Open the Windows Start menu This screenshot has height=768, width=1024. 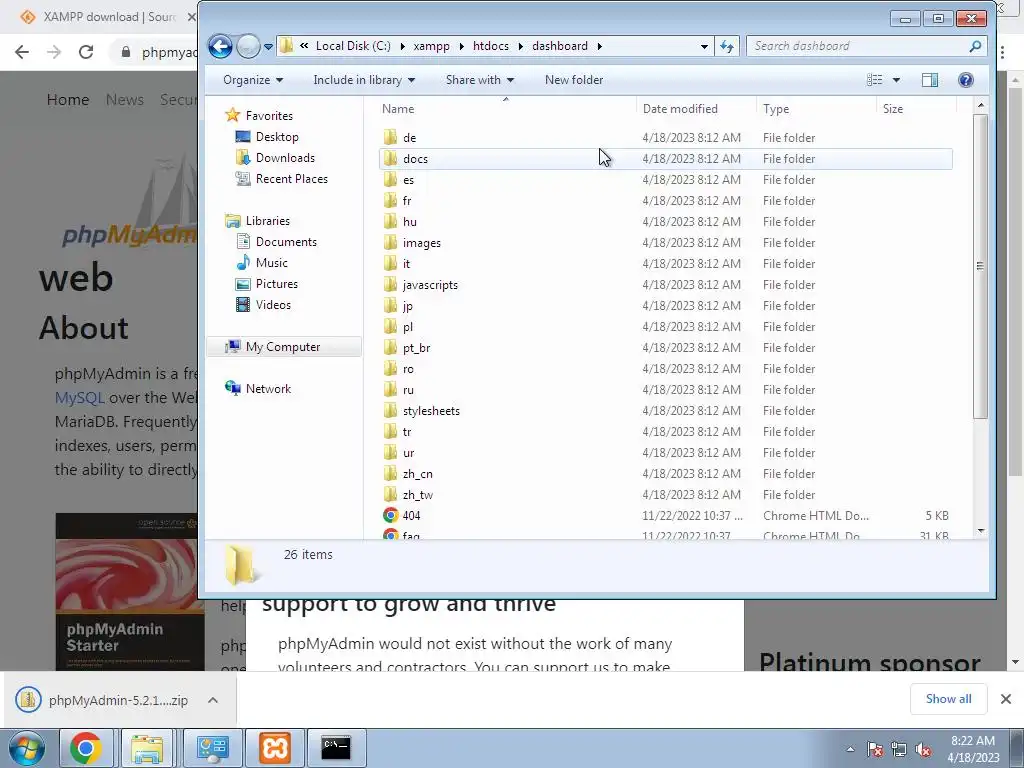click(x=26, y=748)
